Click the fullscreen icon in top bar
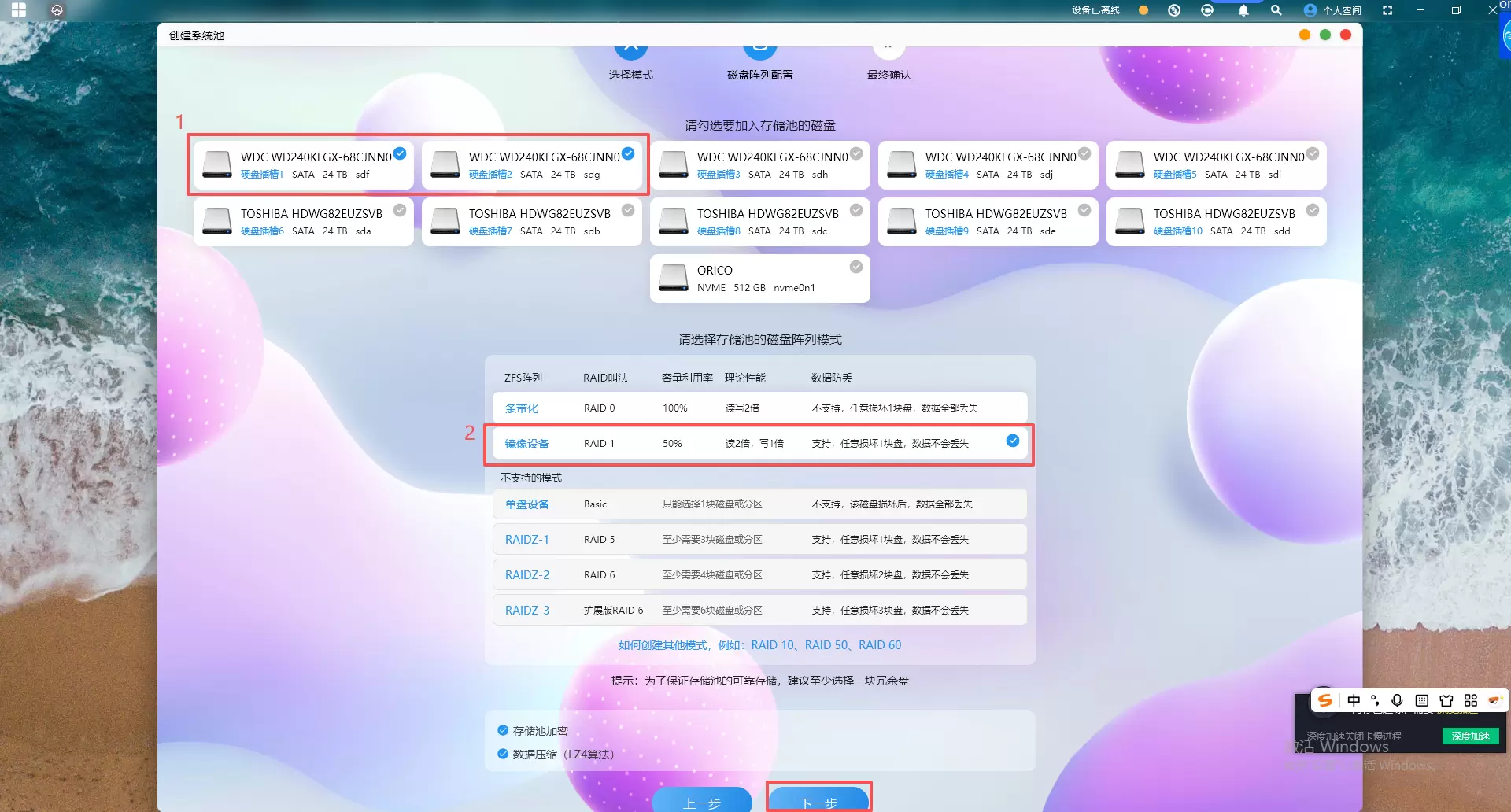Screen dimensions: 1511x812 1387,10
